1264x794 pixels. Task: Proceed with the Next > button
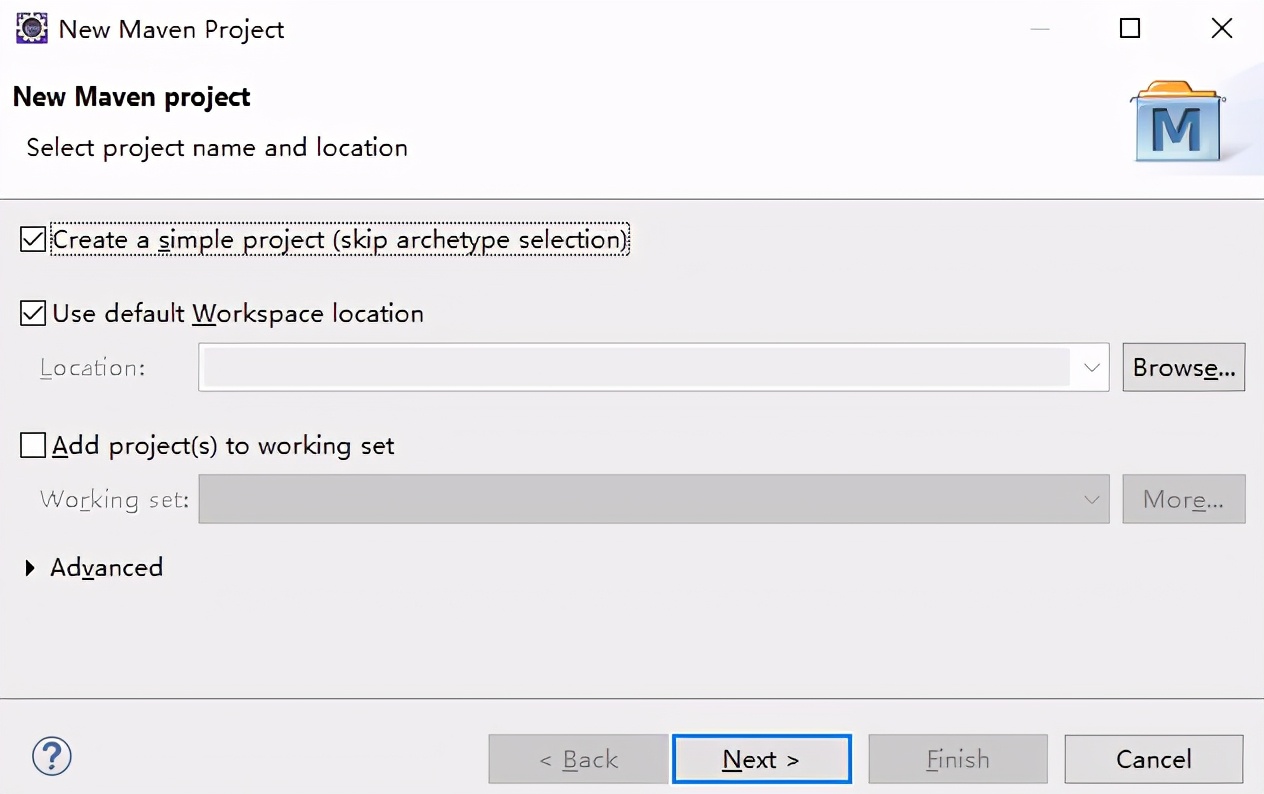pos(762,759)
